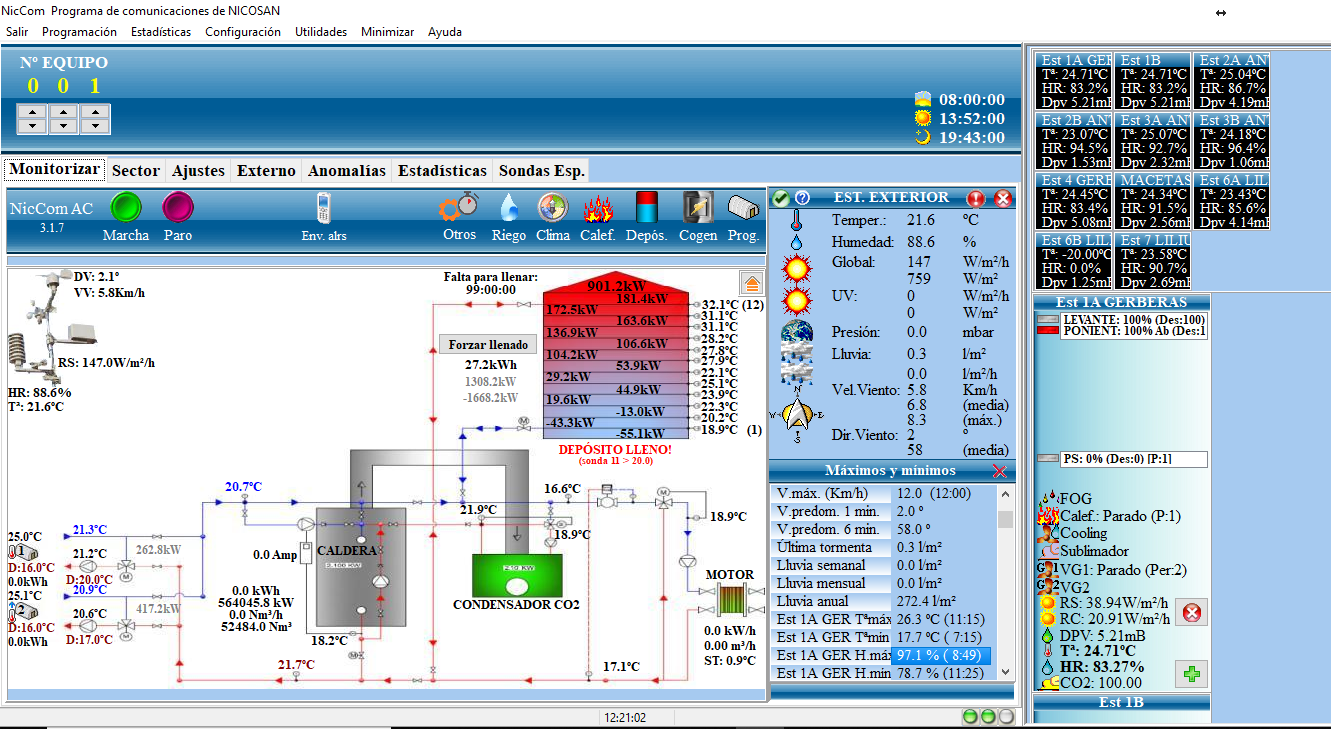Switch to the Sondas Esp. tab
Image resolution: width=1331 pixels, height=729 pixels.
[542, 171]
